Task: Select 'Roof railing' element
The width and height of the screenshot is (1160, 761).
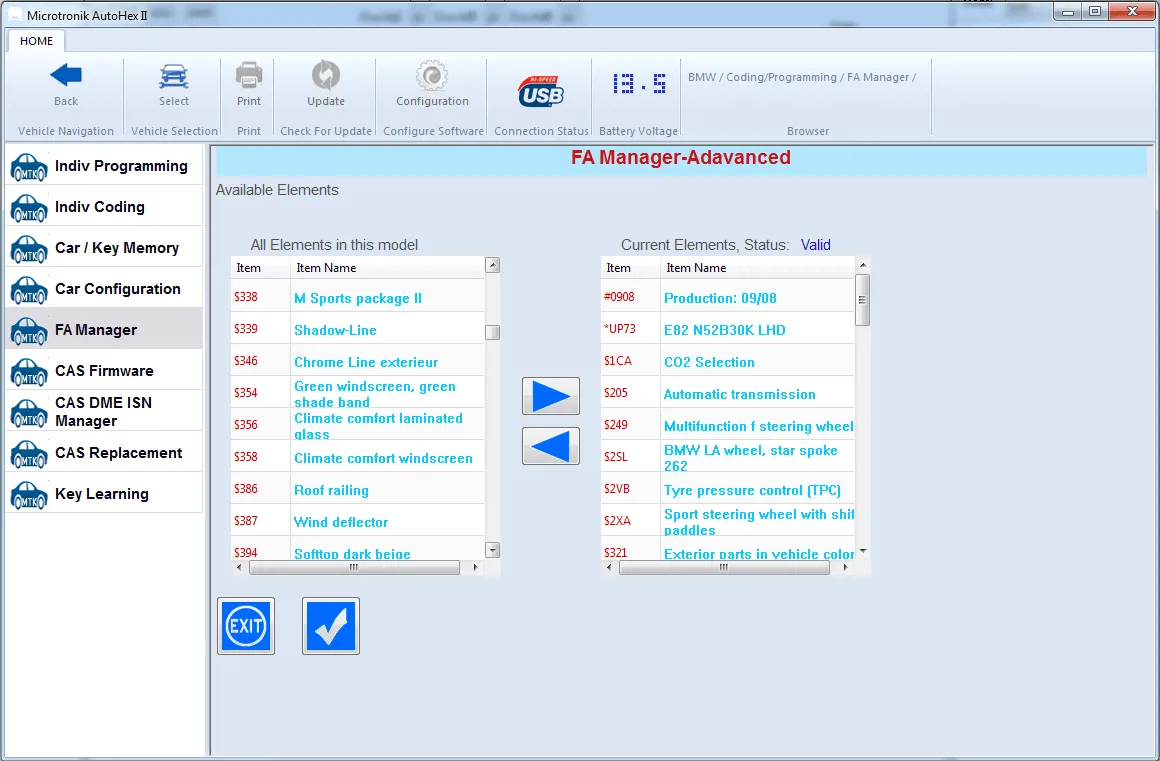Action: [x=358, y=490]
